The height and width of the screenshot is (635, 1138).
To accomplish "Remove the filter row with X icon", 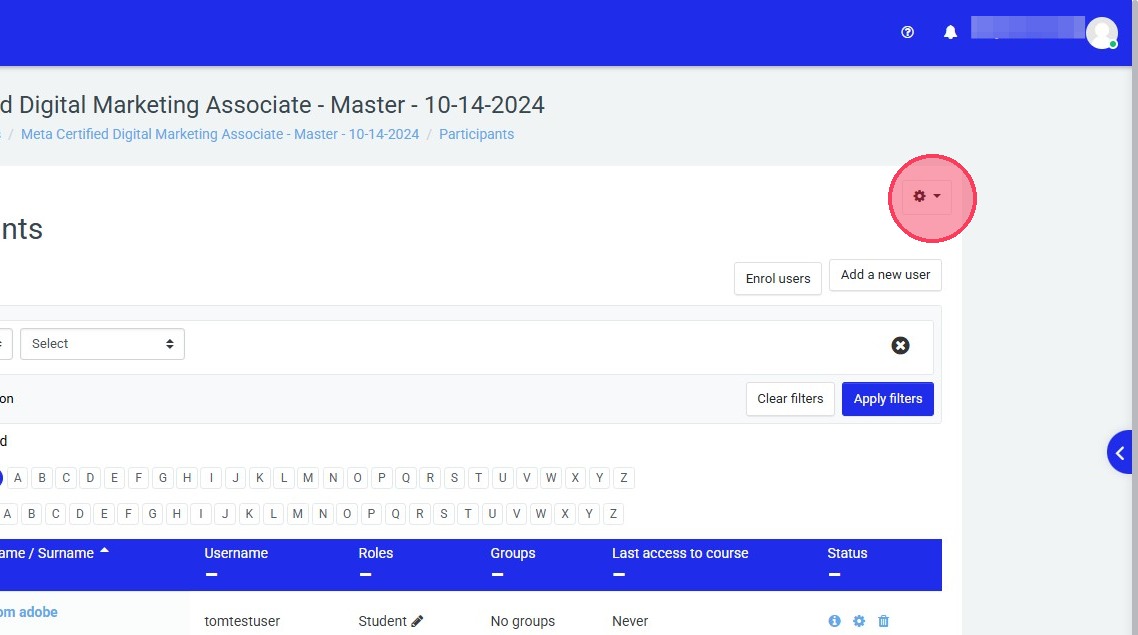I will pos(900,345).
